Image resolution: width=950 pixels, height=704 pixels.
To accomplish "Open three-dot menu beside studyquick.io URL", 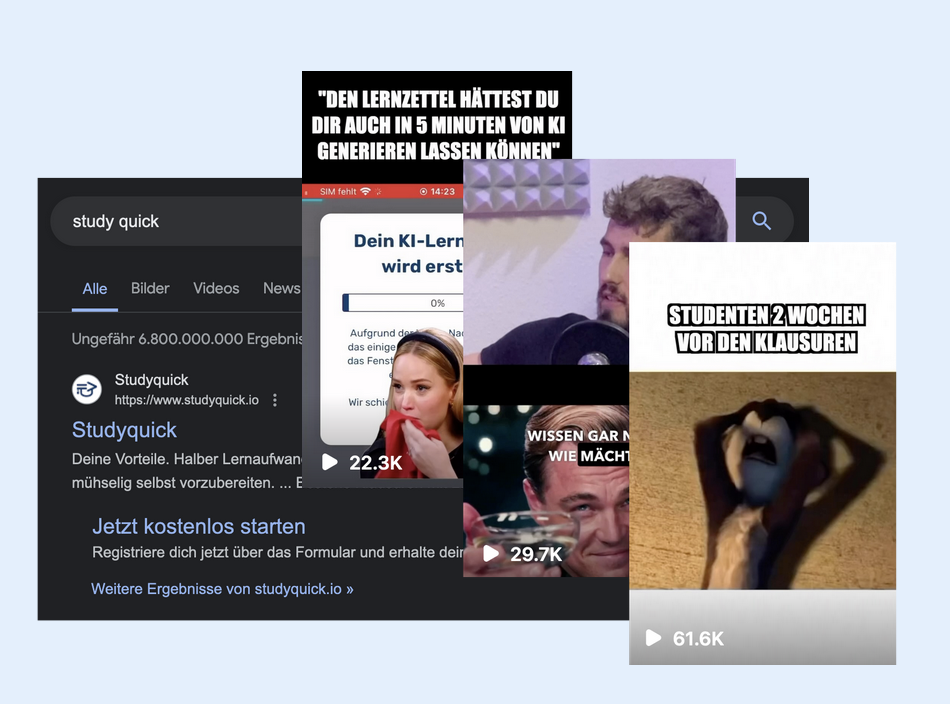I will pyautogui.click(x=275, y=400).
